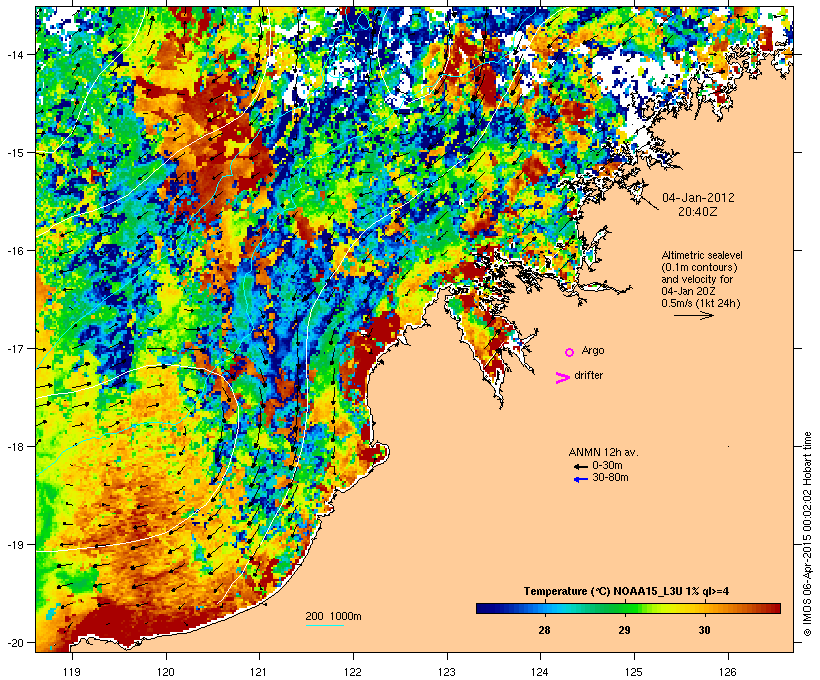Click the longitude axis label 122
The width and height of the screenshot is (820, 680).
pos(353,672)
